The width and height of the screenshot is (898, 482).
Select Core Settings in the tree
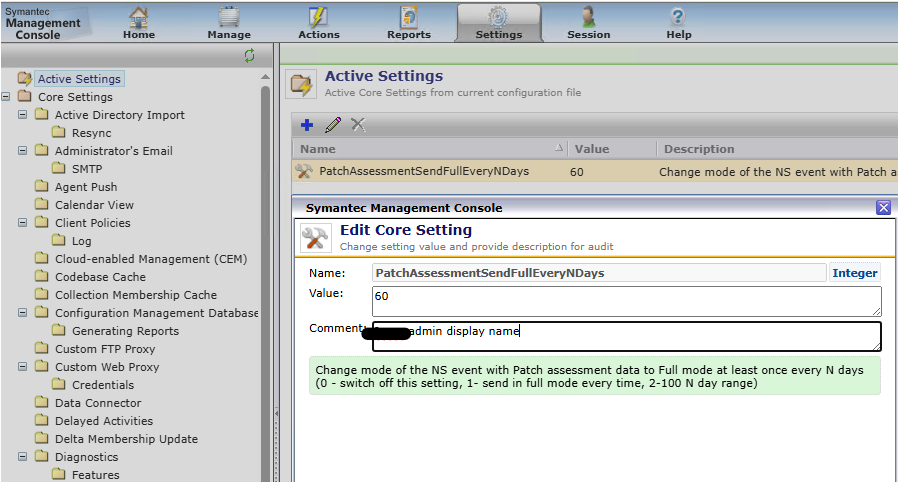click(x=75, y=97)
